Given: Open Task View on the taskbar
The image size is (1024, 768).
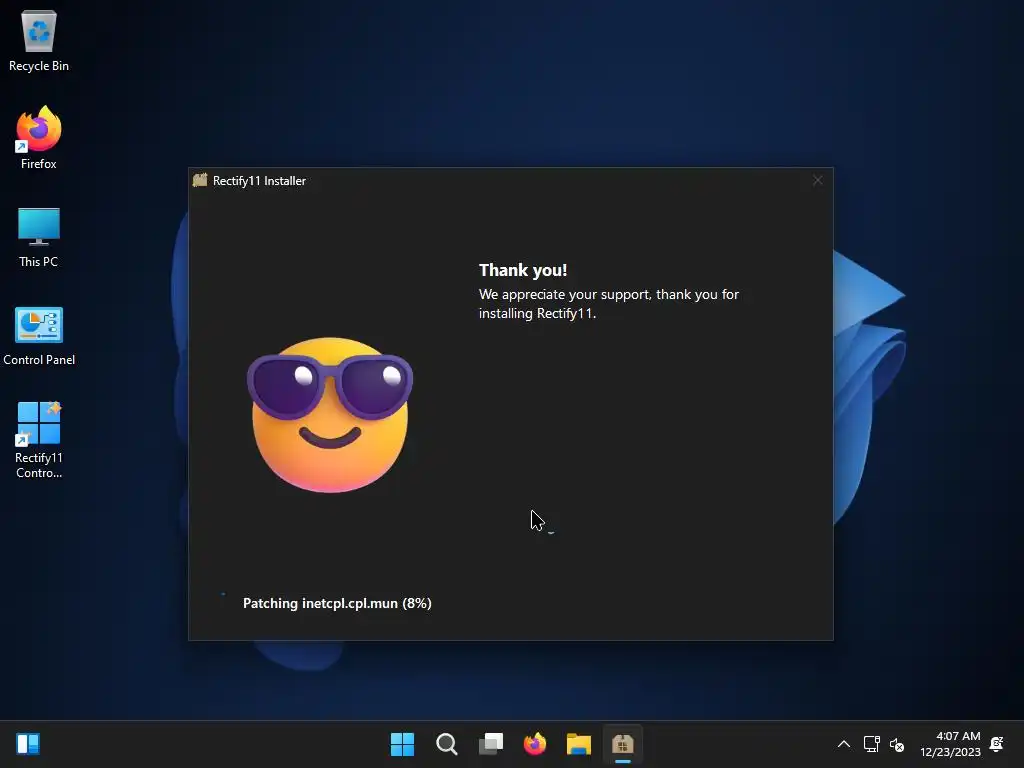Looking at the screenshot, I should (491, 744).
